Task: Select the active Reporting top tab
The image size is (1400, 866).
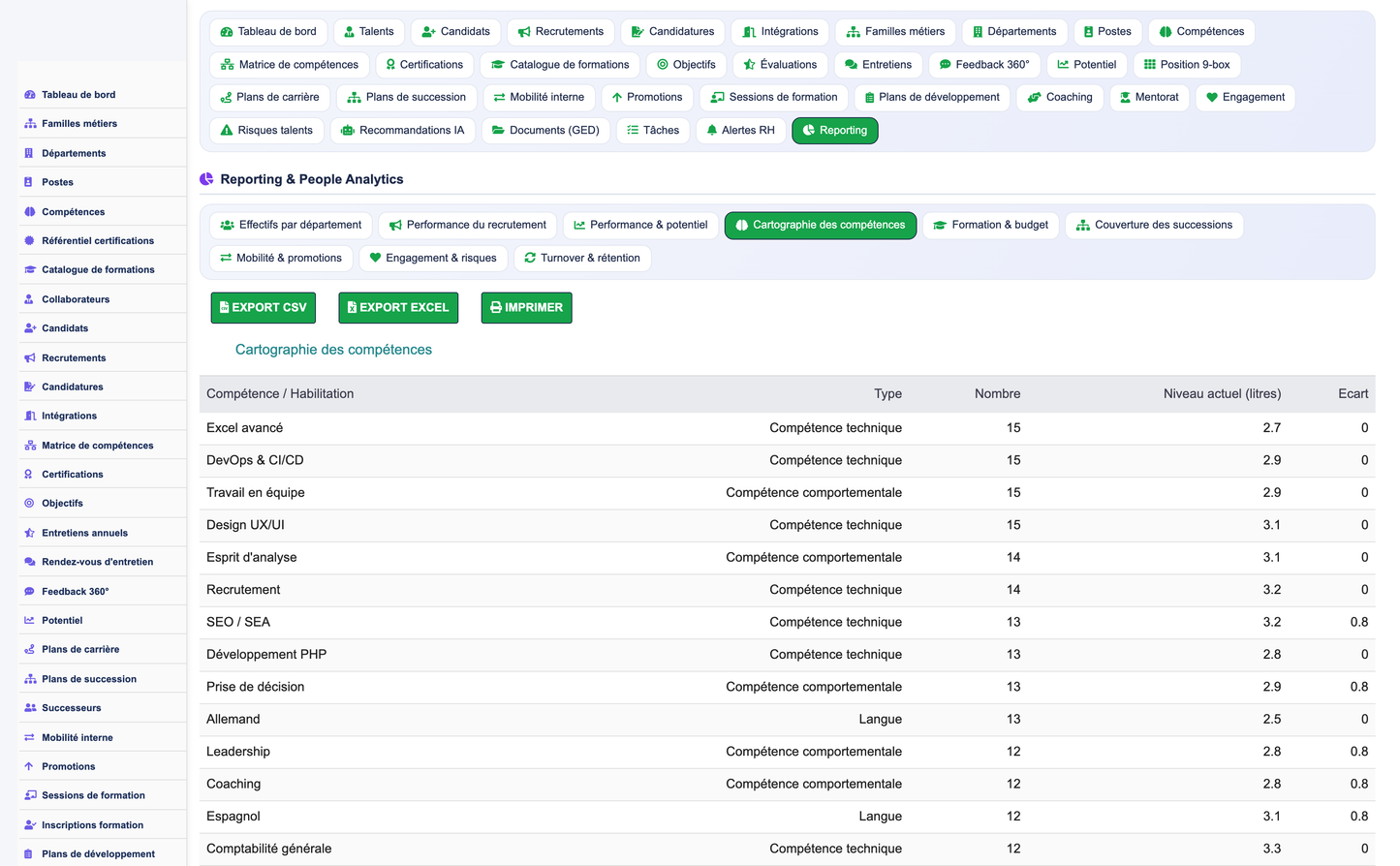Action: click(835, 130)
